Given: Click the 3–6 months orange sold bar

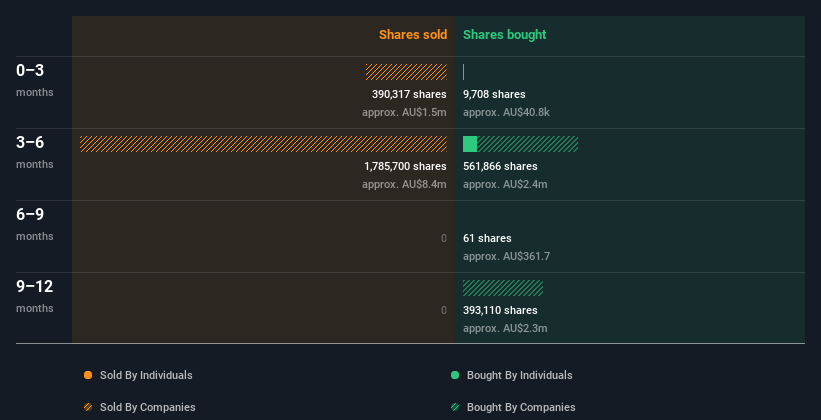Looking at the screenshot, I should pyautogui.click(x=263, y=144).
